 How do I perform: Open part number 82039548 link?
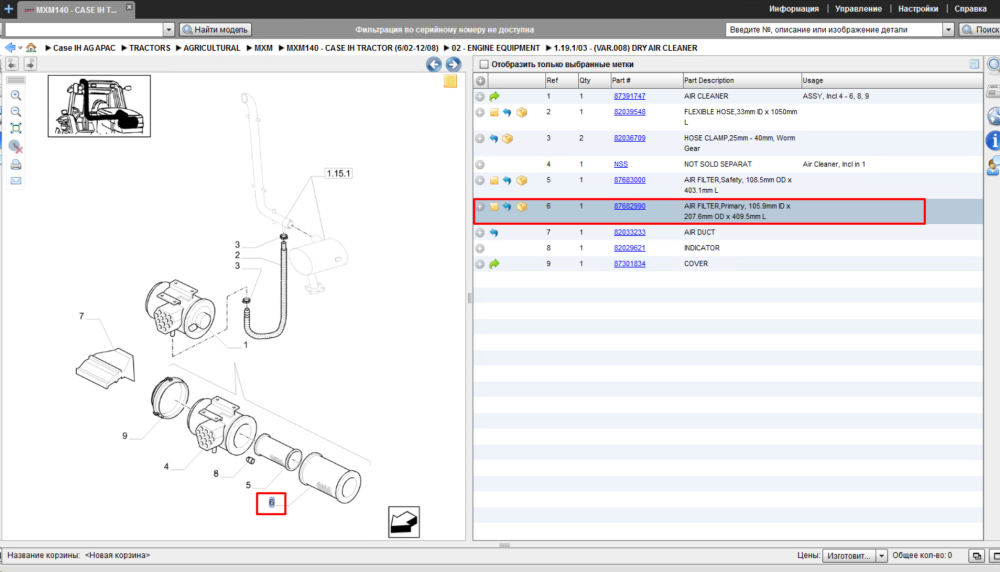[629, 112]
